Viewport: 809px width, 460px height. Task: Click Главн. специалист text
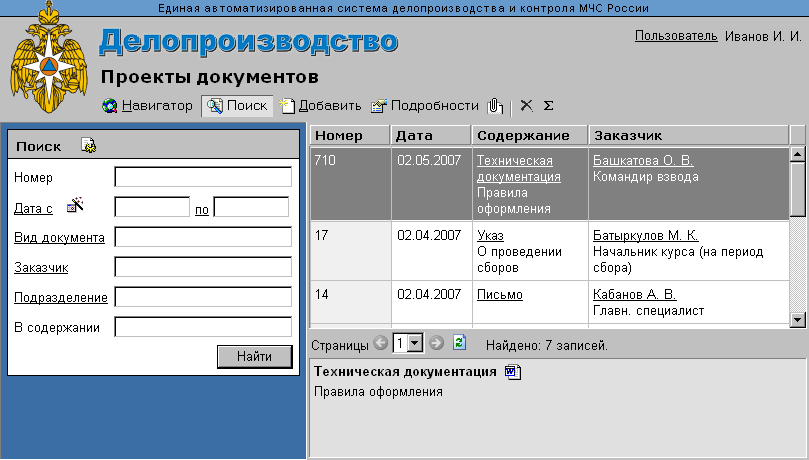(x=649, y=311)
